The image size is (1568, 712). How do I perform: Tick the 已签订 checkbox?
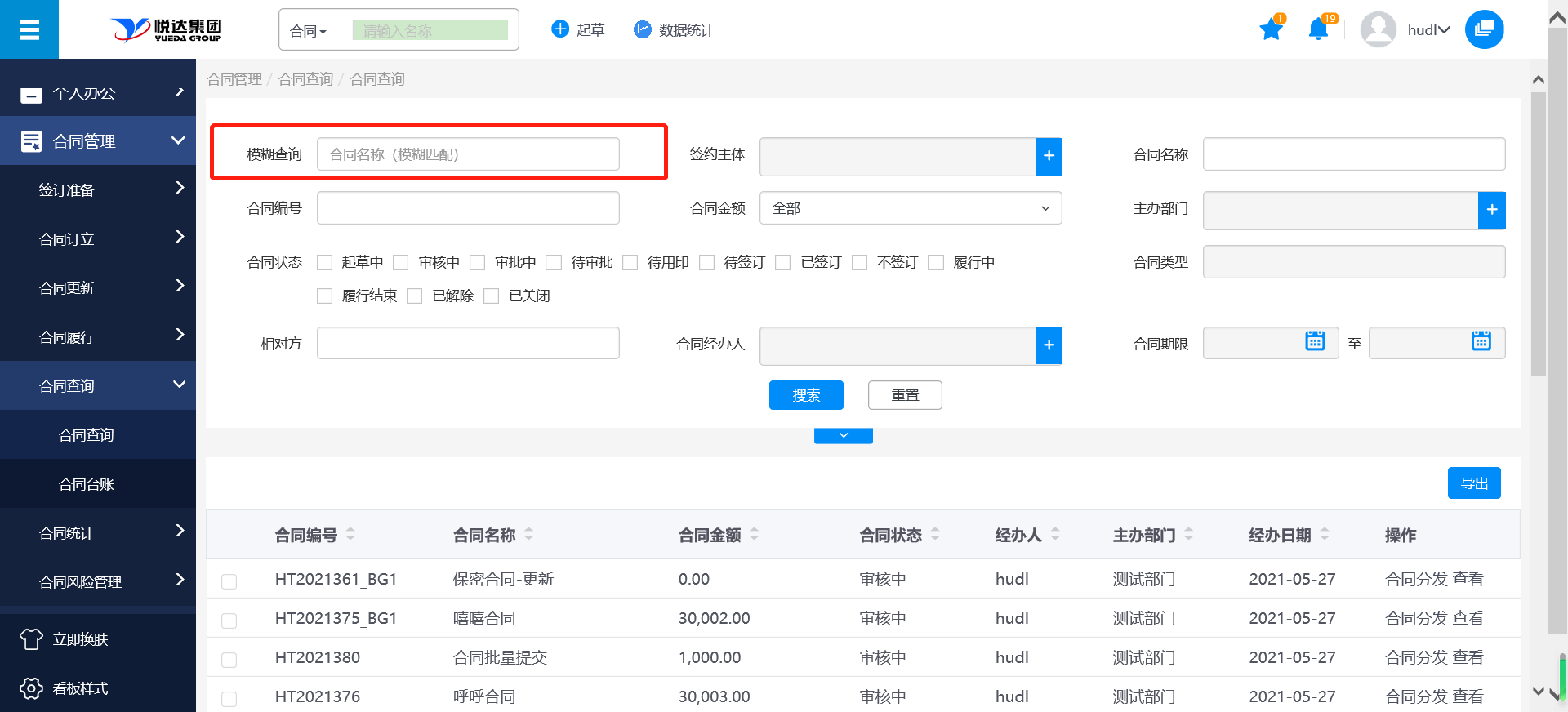[783, 263]
